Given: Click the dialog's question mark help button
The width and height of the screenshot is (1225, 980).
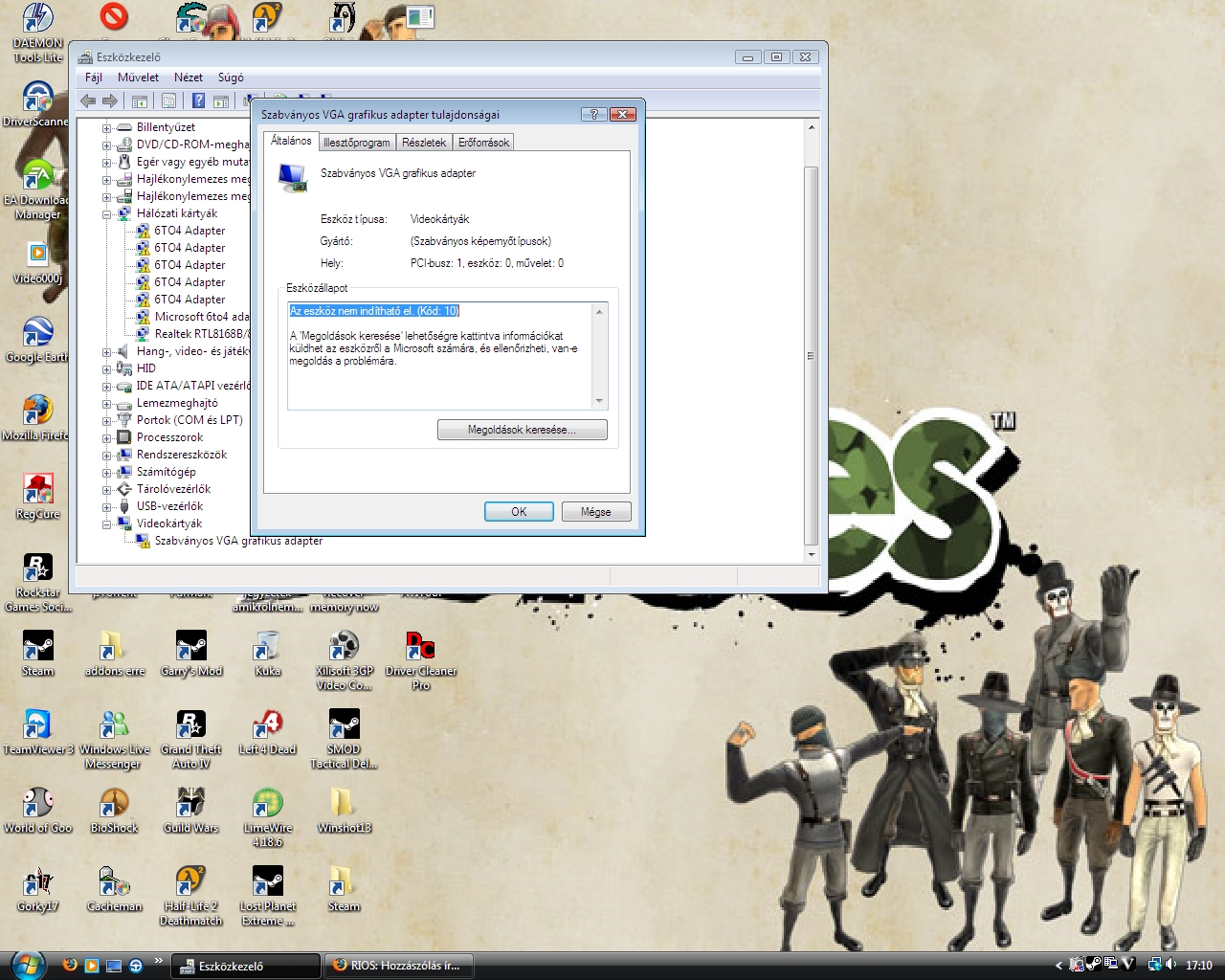Looking at the screenshot, I should point(593,114).
